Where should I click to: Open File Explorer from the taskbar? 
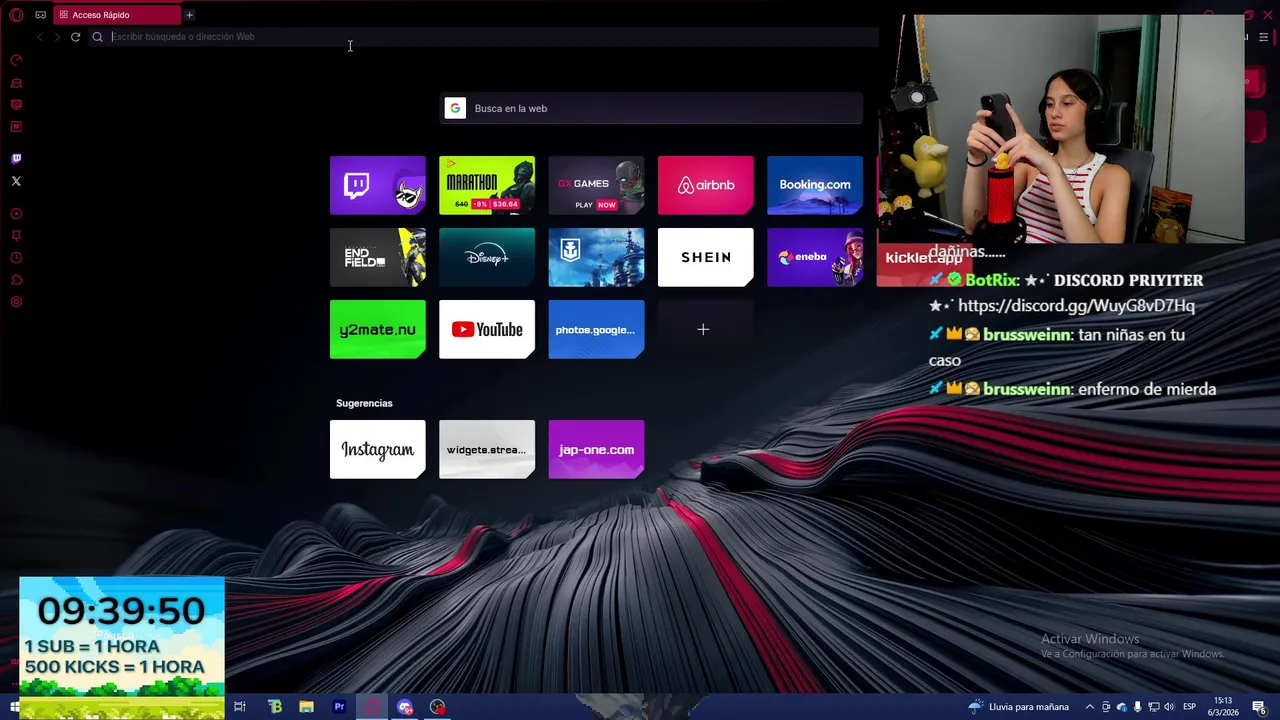[307, 707]
